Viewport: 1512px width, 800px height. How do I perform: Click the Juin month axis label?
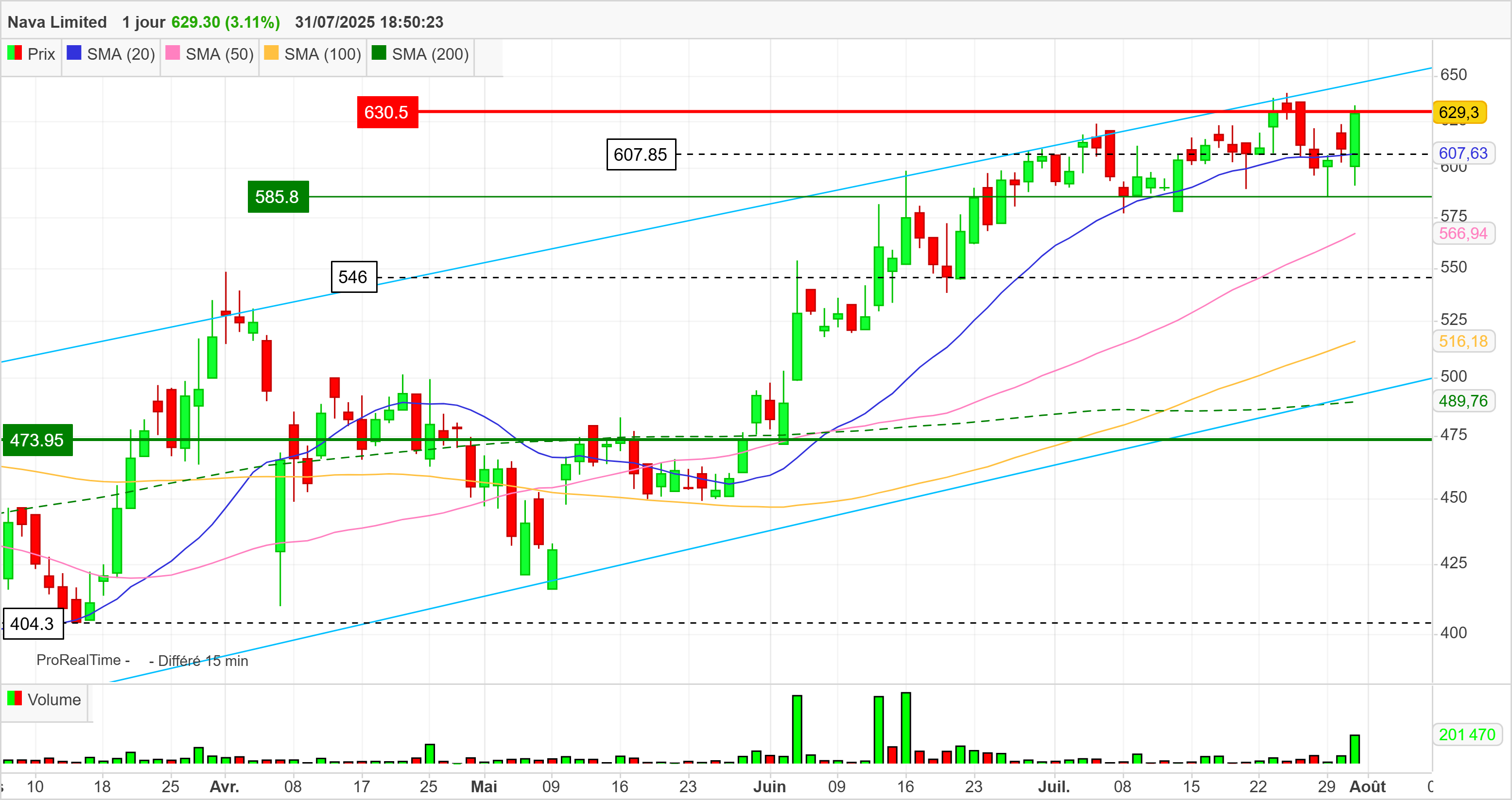click(x=769, y=786)
